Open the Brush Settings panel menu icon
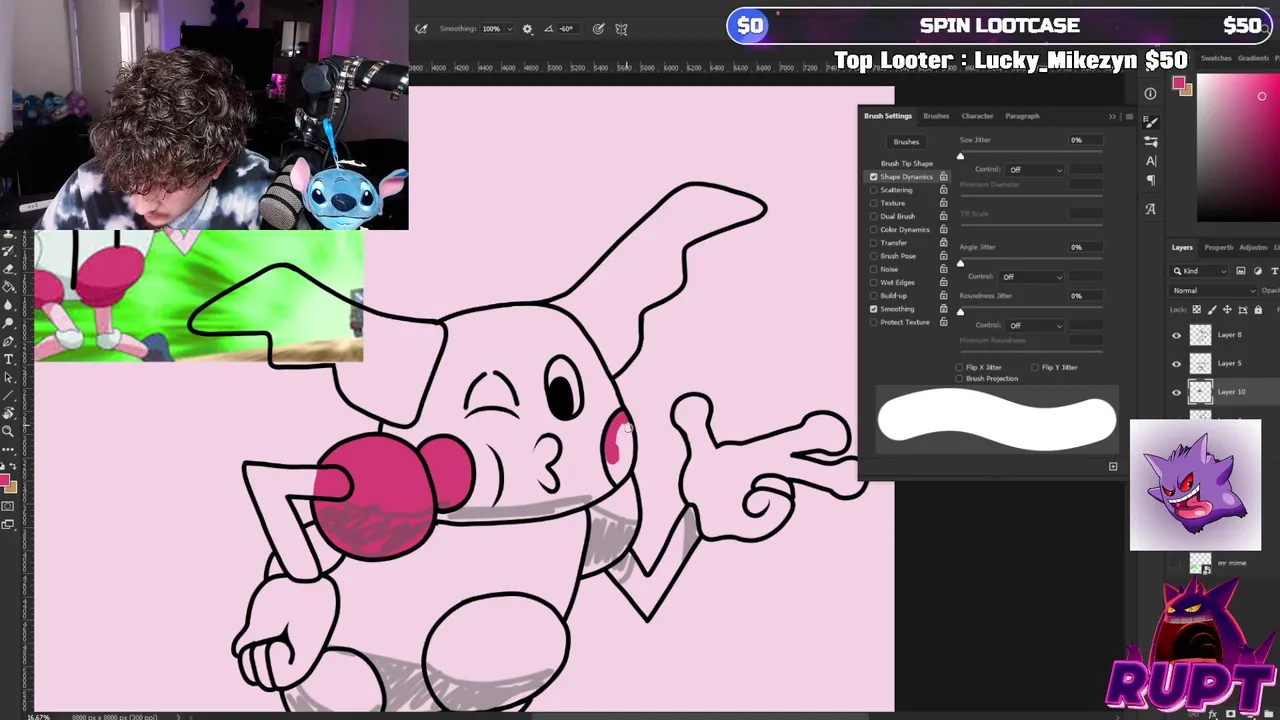 [1129, 117]
